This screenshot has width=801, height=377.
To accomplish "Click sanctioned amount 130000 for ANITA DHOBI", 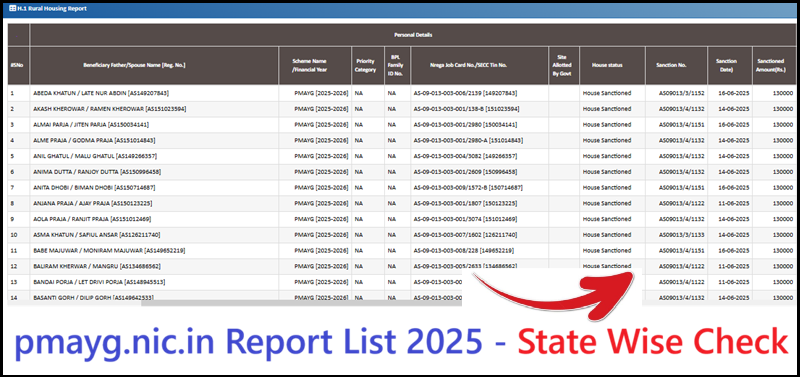I will pos(783,187).
